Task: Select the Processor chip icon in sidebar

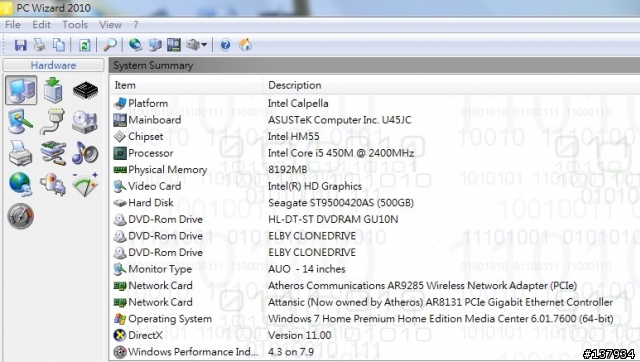Action: [x=85, y=90]
